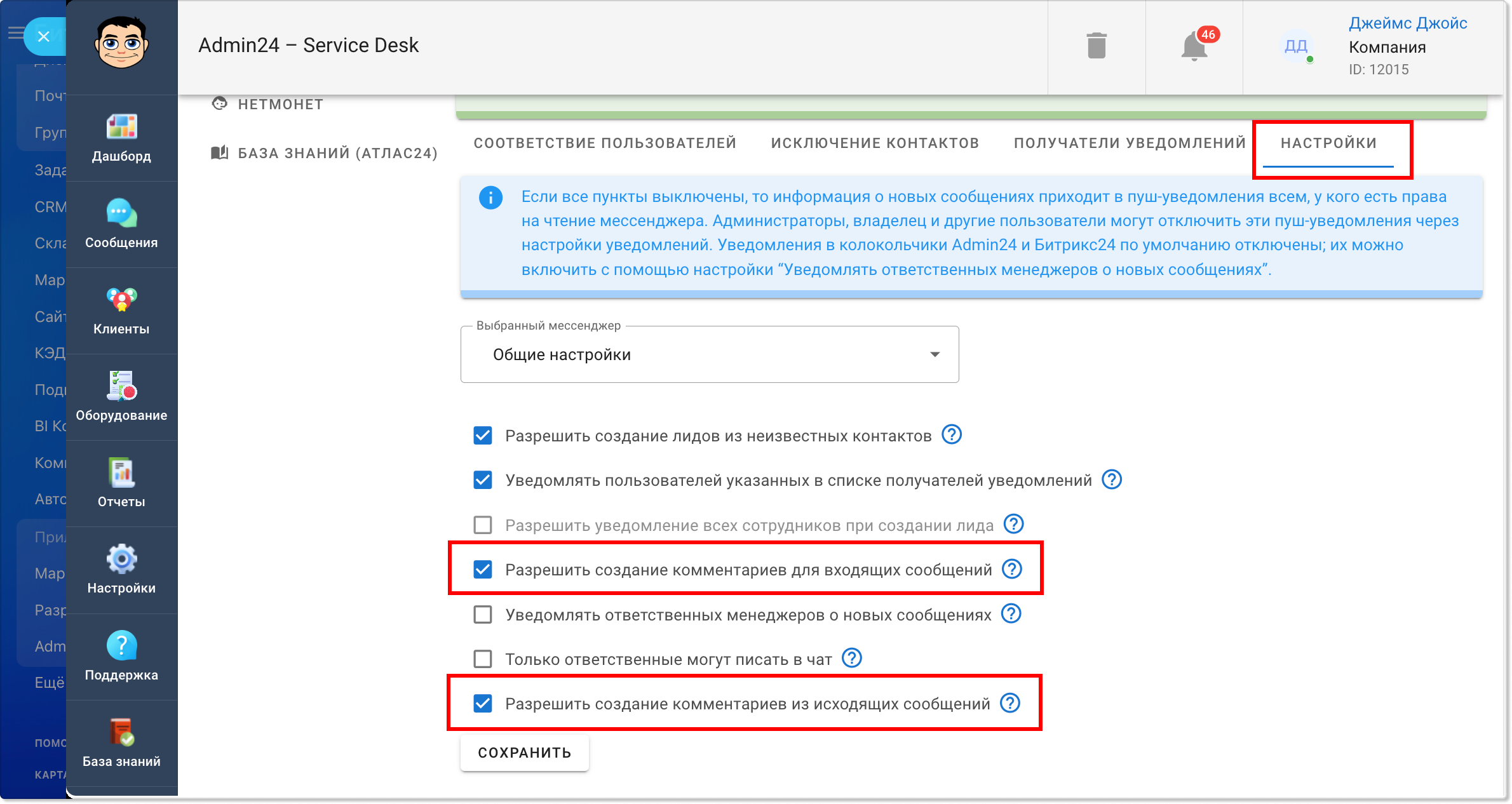Show help for creating leads from unknown contacts

pyautogui.click(x=952, y=435)
